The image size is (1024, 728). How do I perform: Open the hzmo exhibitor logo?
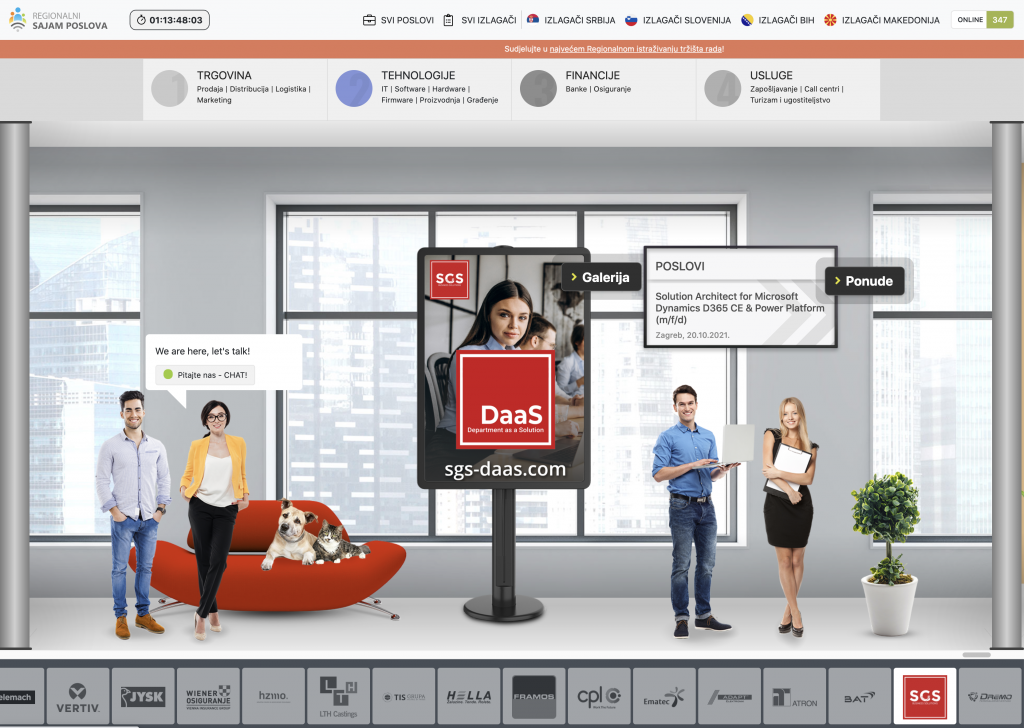tap(274, 696)
